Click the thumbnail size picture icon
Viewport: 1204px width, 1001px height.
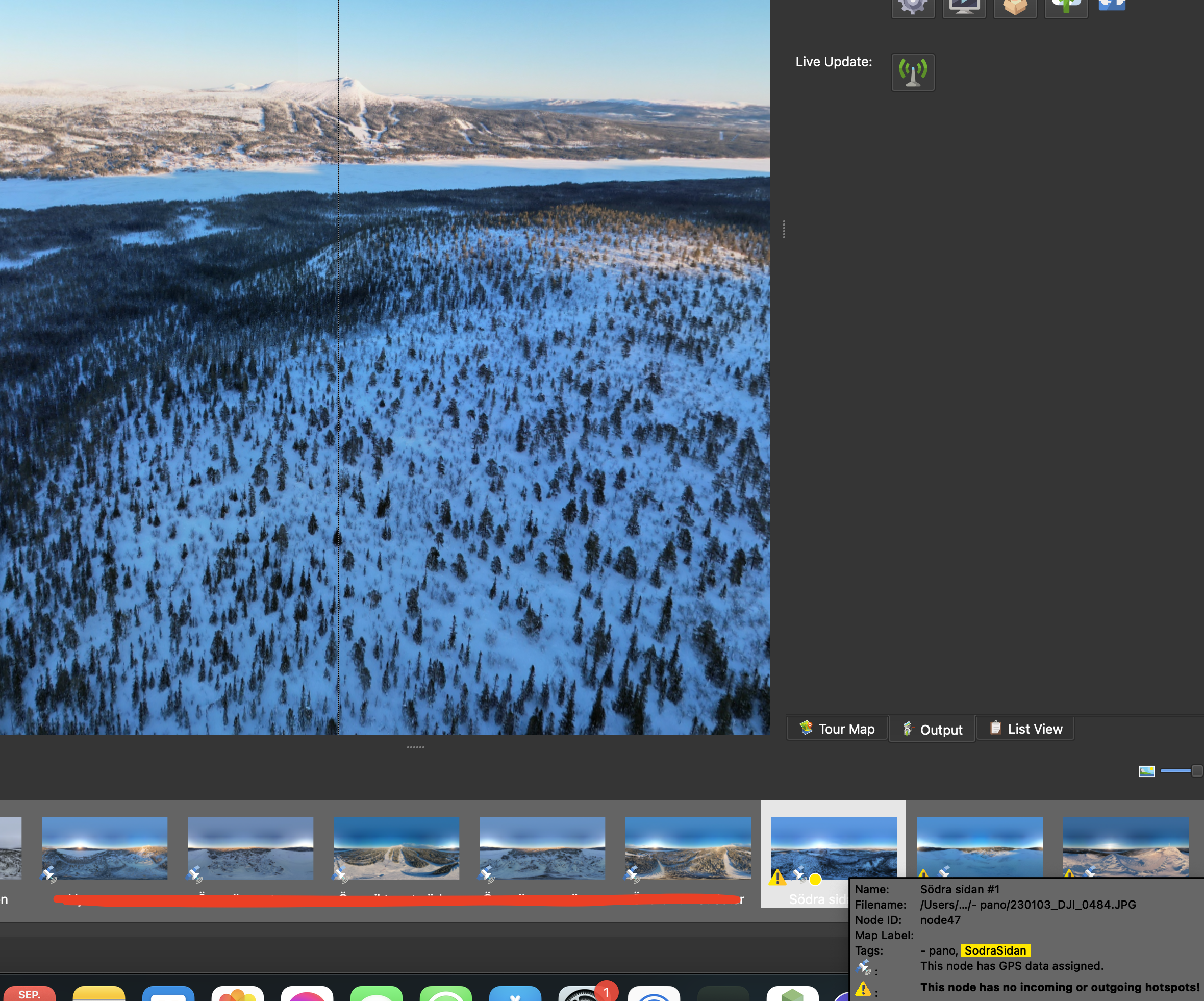click(1147, 771)
